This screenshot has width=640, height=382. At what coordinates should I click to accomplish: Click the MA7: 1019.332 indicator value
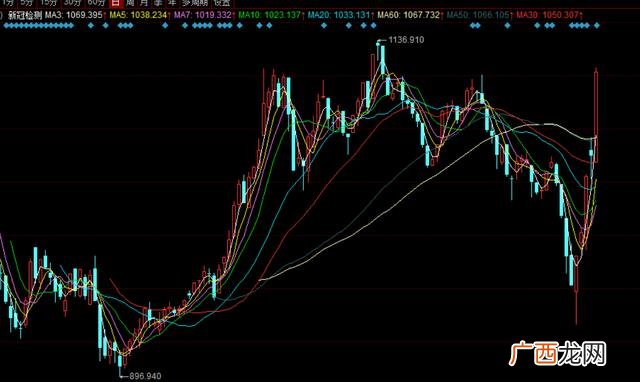click(204, 15)
